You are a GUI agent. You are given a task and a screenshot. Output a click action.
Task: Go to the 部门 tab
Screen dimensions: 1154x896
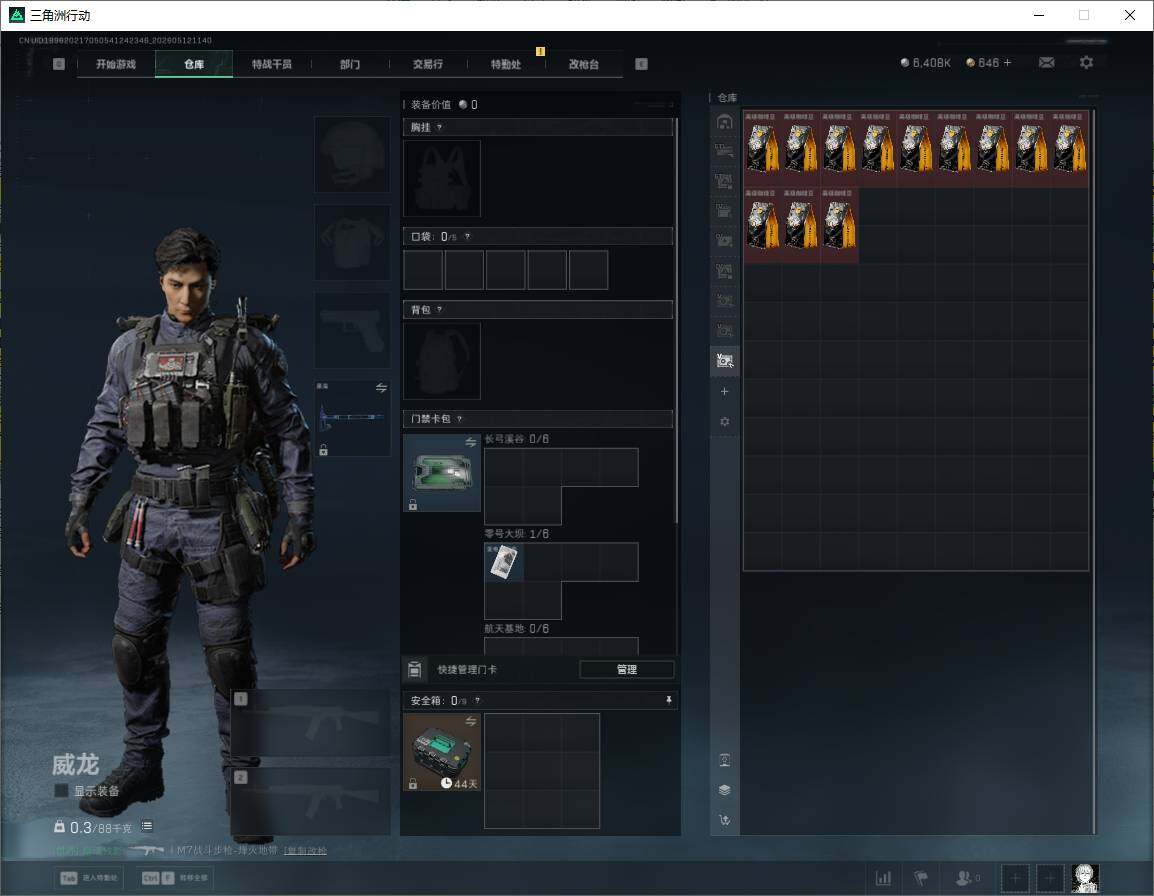click(350, 64)
